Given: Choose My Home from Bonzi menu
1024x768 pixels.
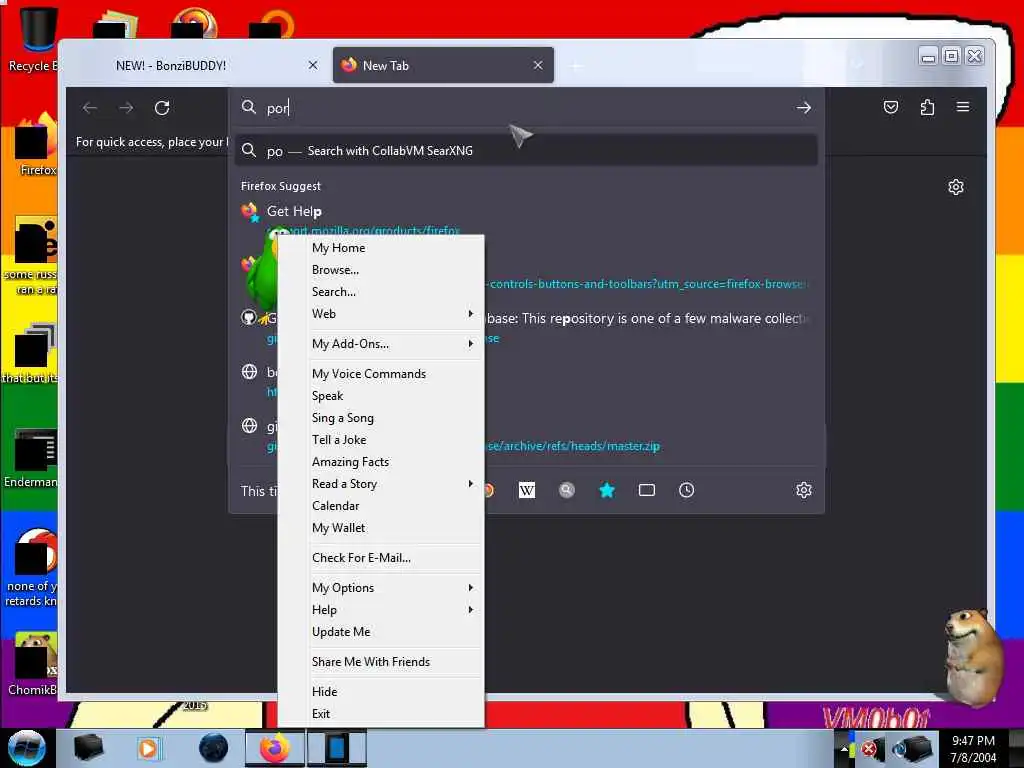Looking at the screenshot, I should (381, 248).
